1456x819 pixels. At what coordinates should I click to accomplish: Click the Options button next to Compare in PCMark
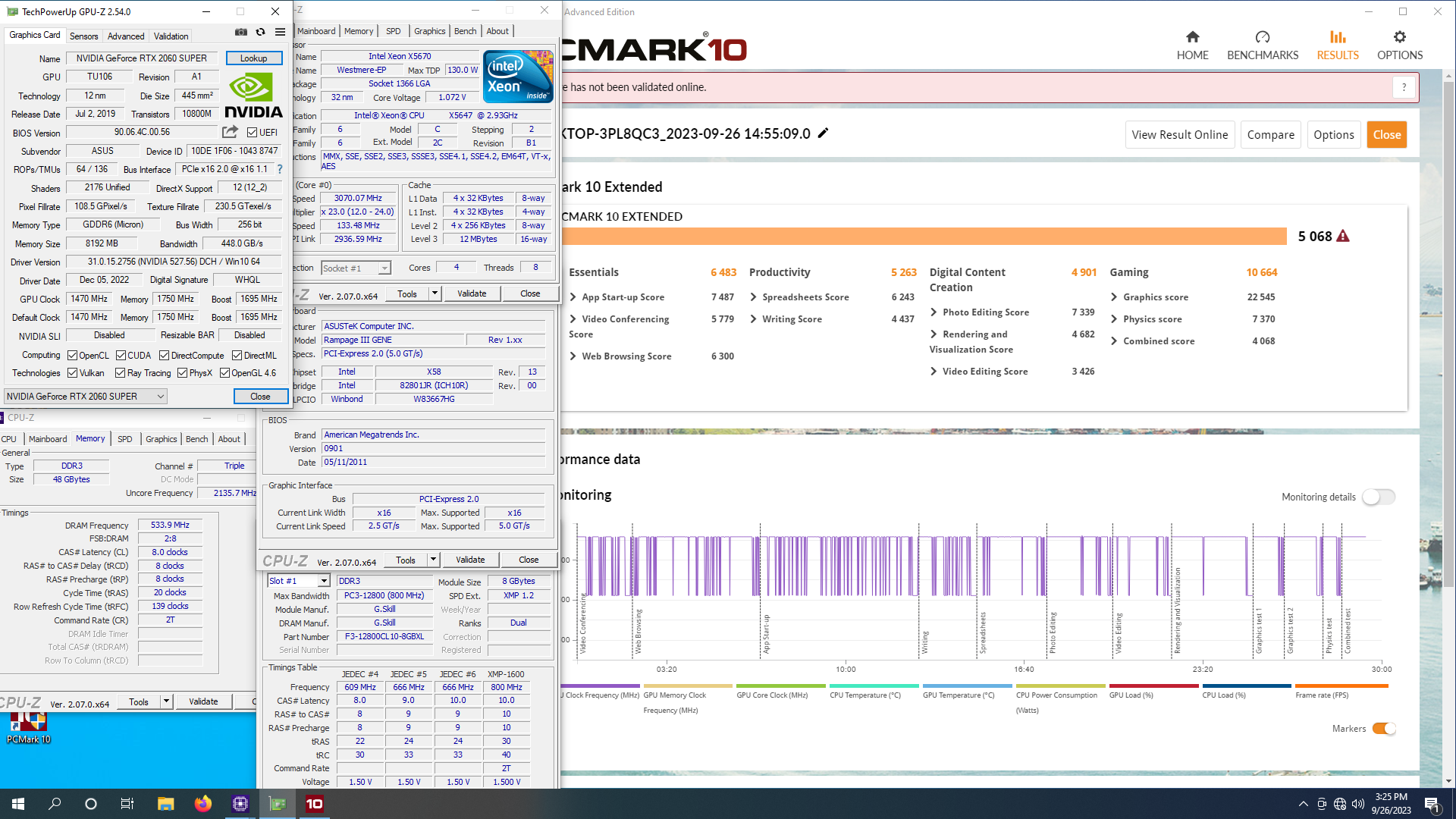pos(1333,135)
